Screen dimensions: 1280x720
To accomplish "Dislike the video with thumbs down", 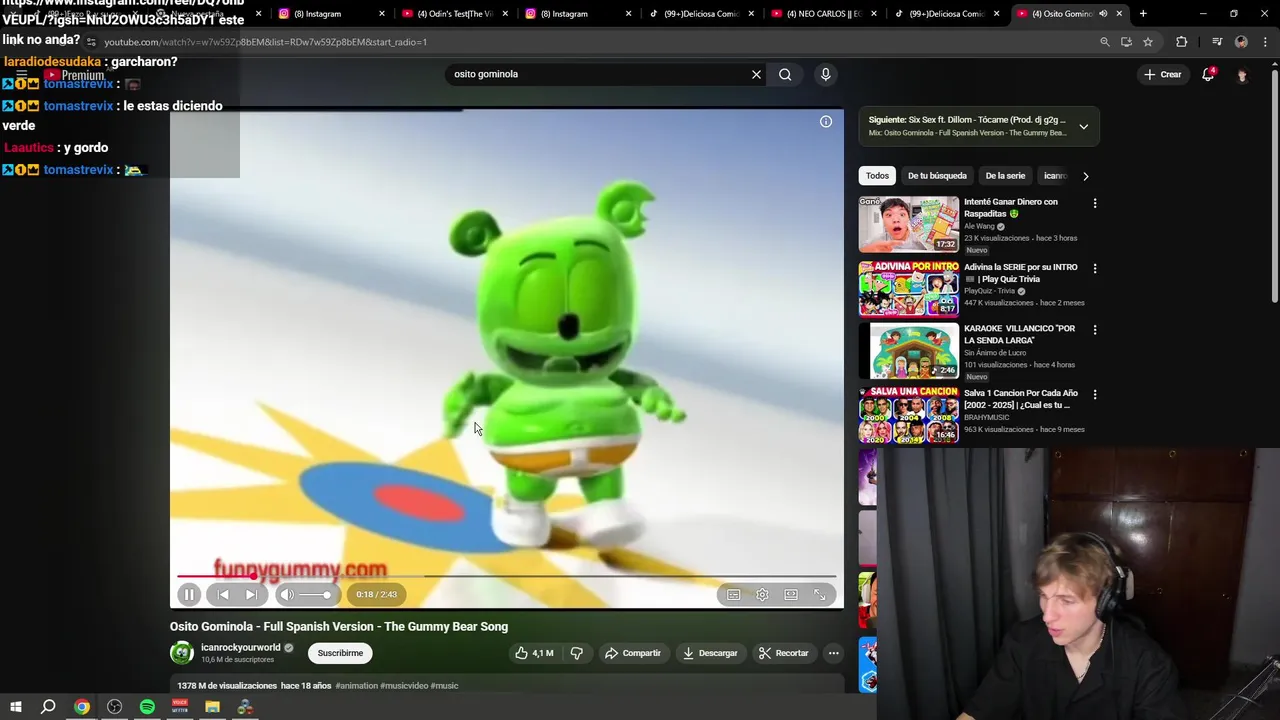I will [x=576, y=653].
